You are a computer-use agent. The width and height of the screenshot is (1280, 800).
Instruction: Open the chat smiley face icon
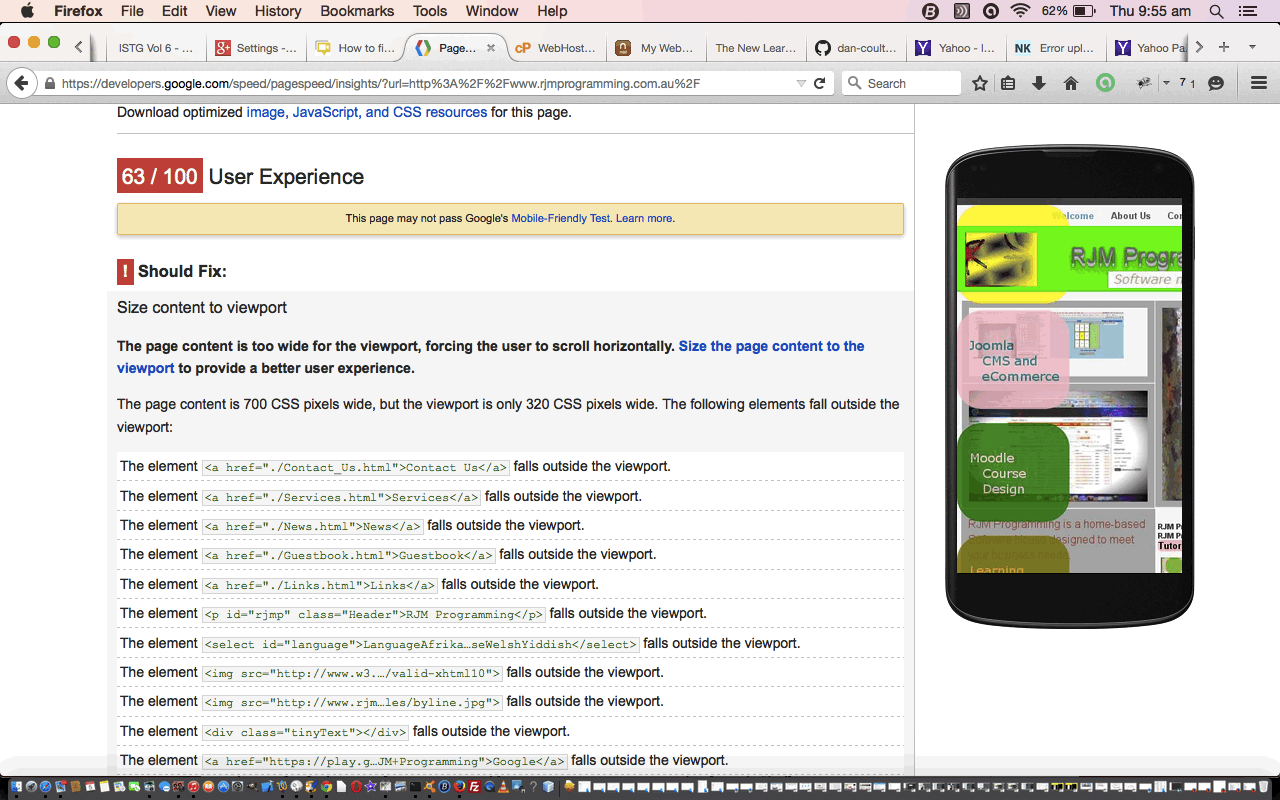tap(1216, 84)
